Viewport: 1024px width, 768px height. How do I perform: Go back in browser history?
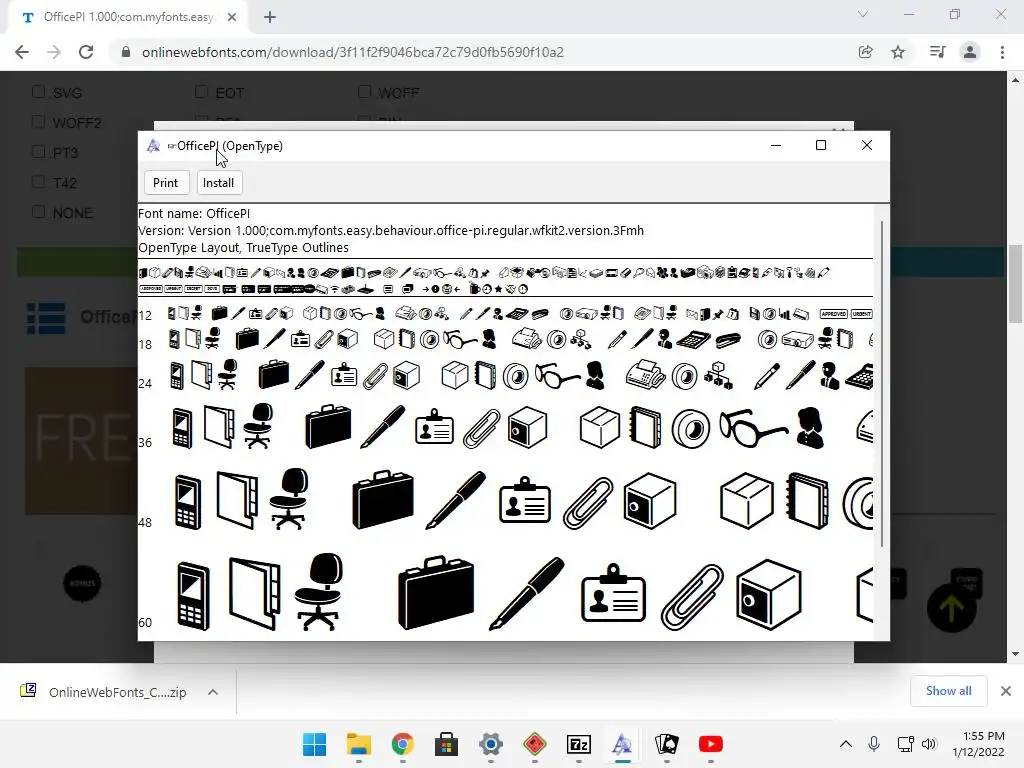22,52
